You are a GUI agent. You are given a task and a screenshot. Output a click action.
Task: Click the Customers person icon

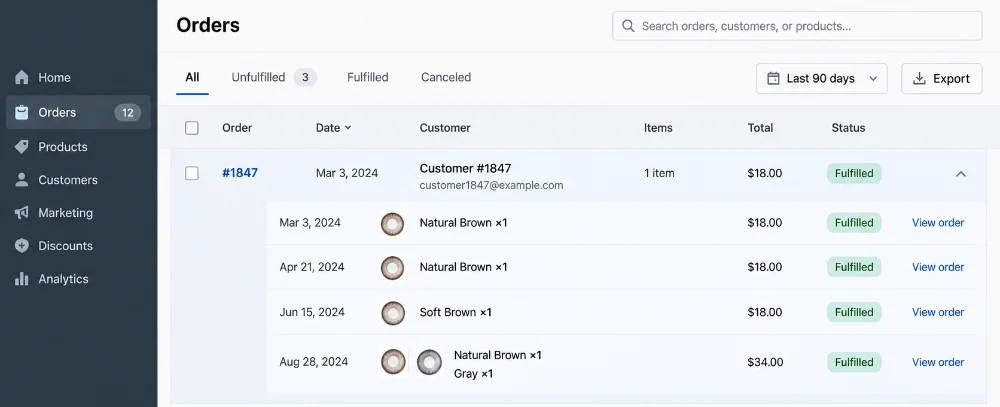coord(22,180)
